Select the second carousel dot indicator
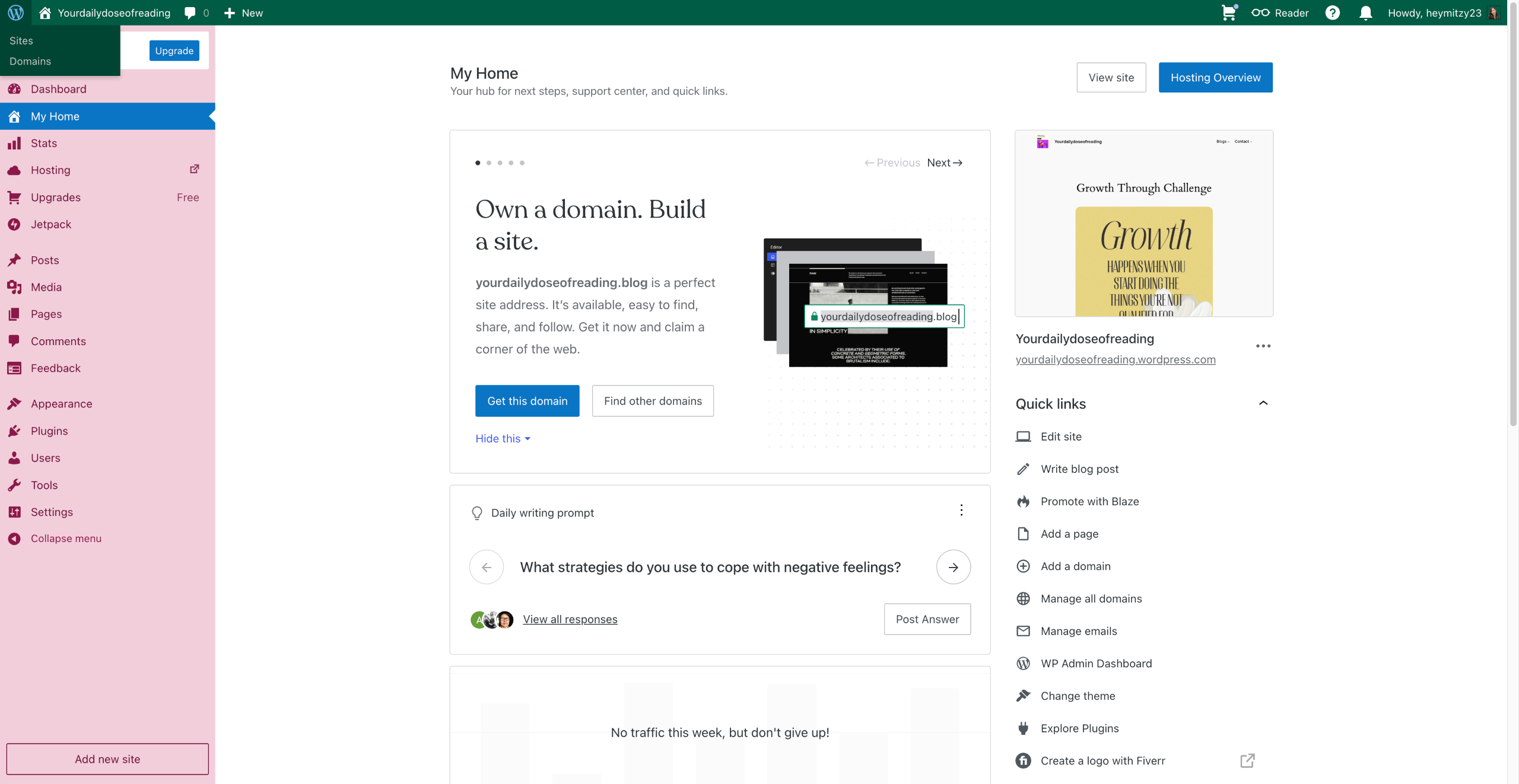Viewport: 1519px width, 784px height. [x=489, y=162]
